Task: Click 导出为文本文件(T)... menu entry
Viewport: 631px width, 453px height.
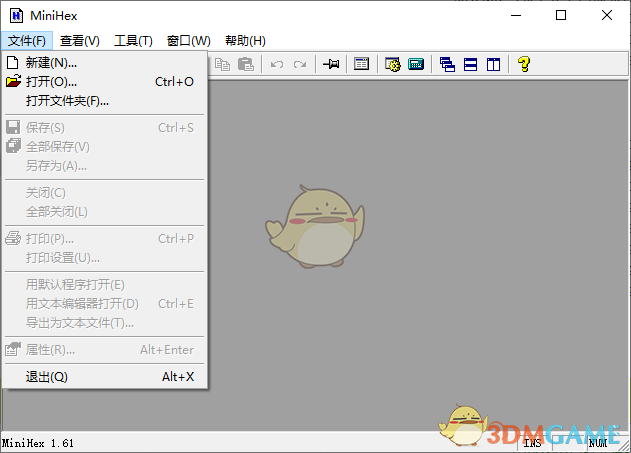Action: click(x=105, y=323)
